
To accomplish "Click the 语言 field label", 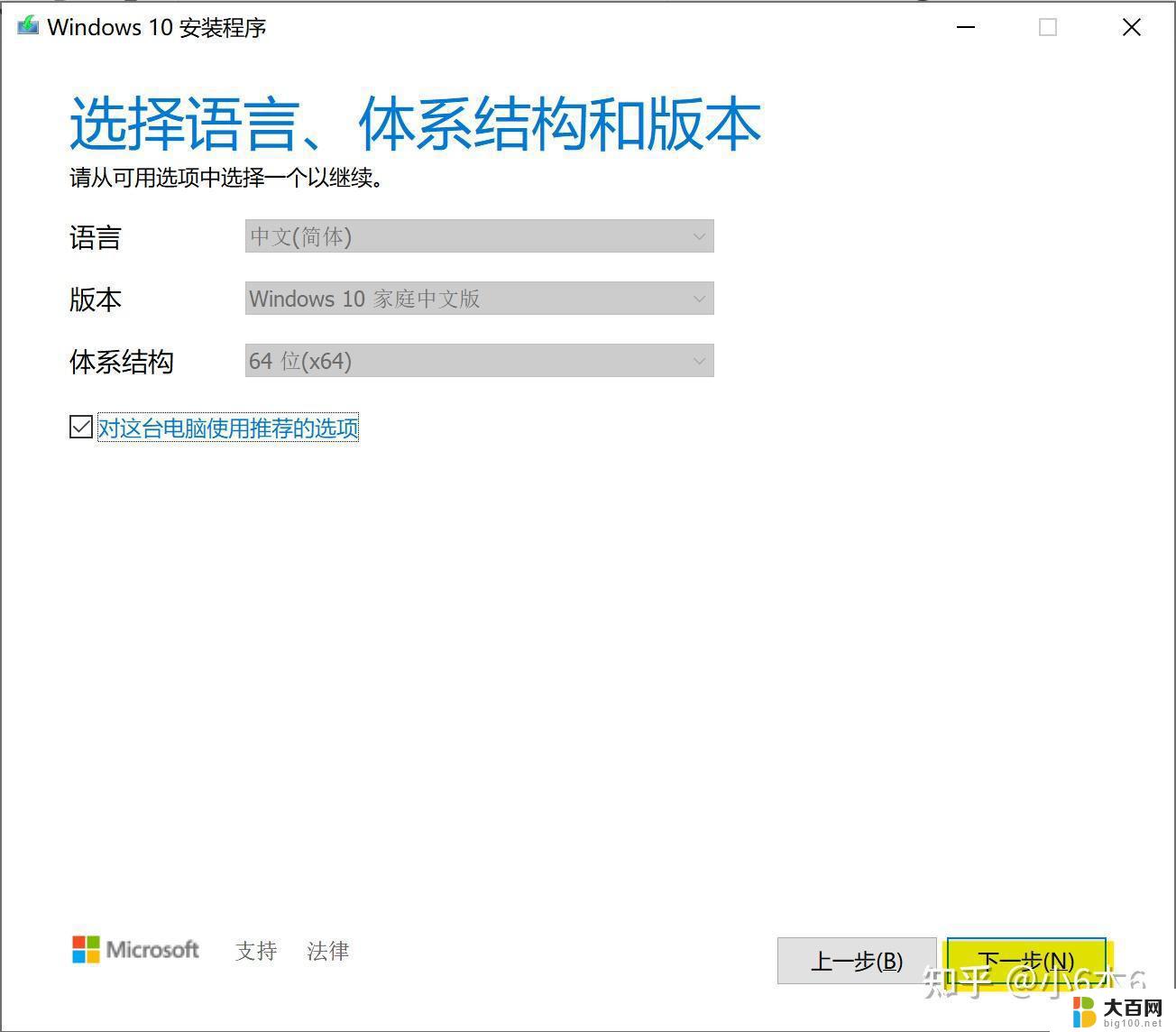I will pos(95,237).
